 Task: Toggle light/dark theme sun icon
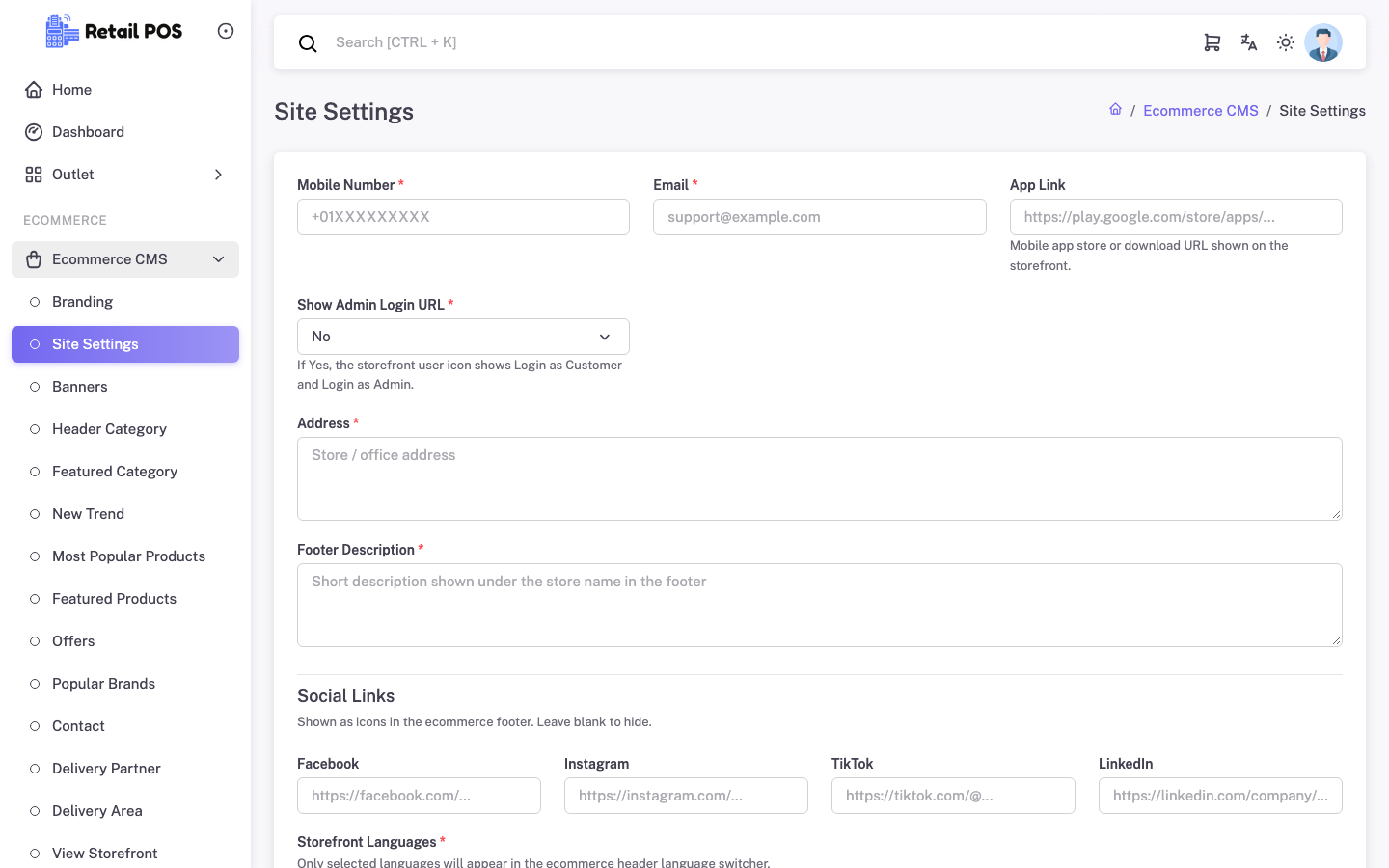1286,42
